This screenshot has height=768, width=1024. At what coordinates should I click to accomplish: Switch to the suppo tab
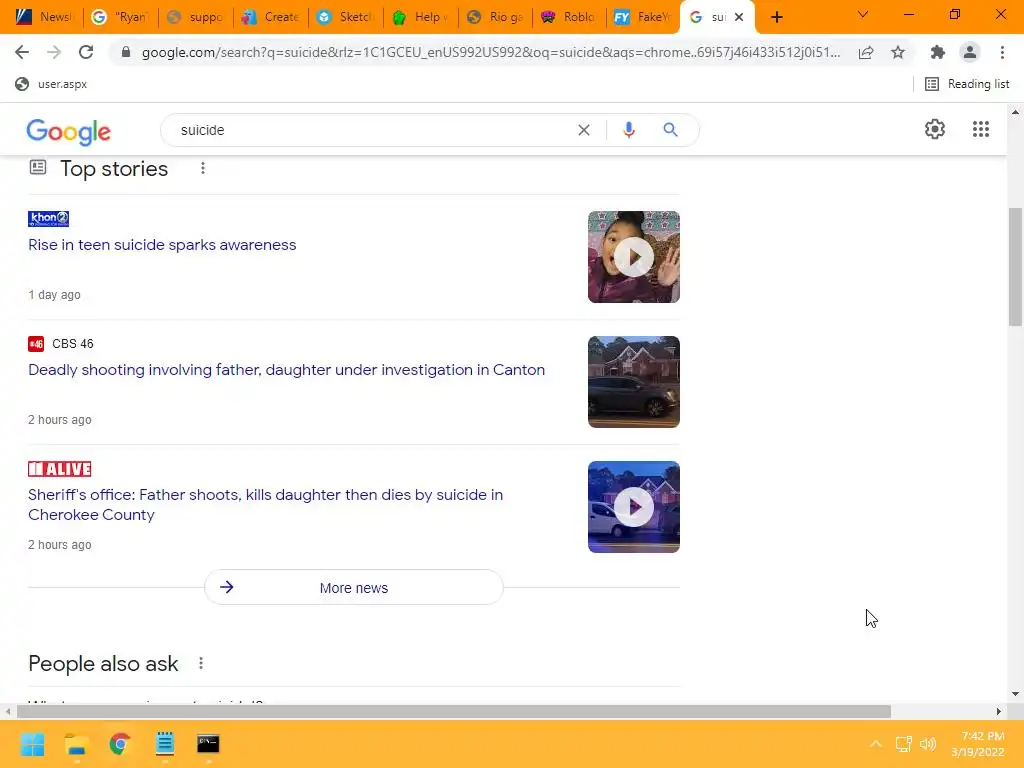(195, 17)
